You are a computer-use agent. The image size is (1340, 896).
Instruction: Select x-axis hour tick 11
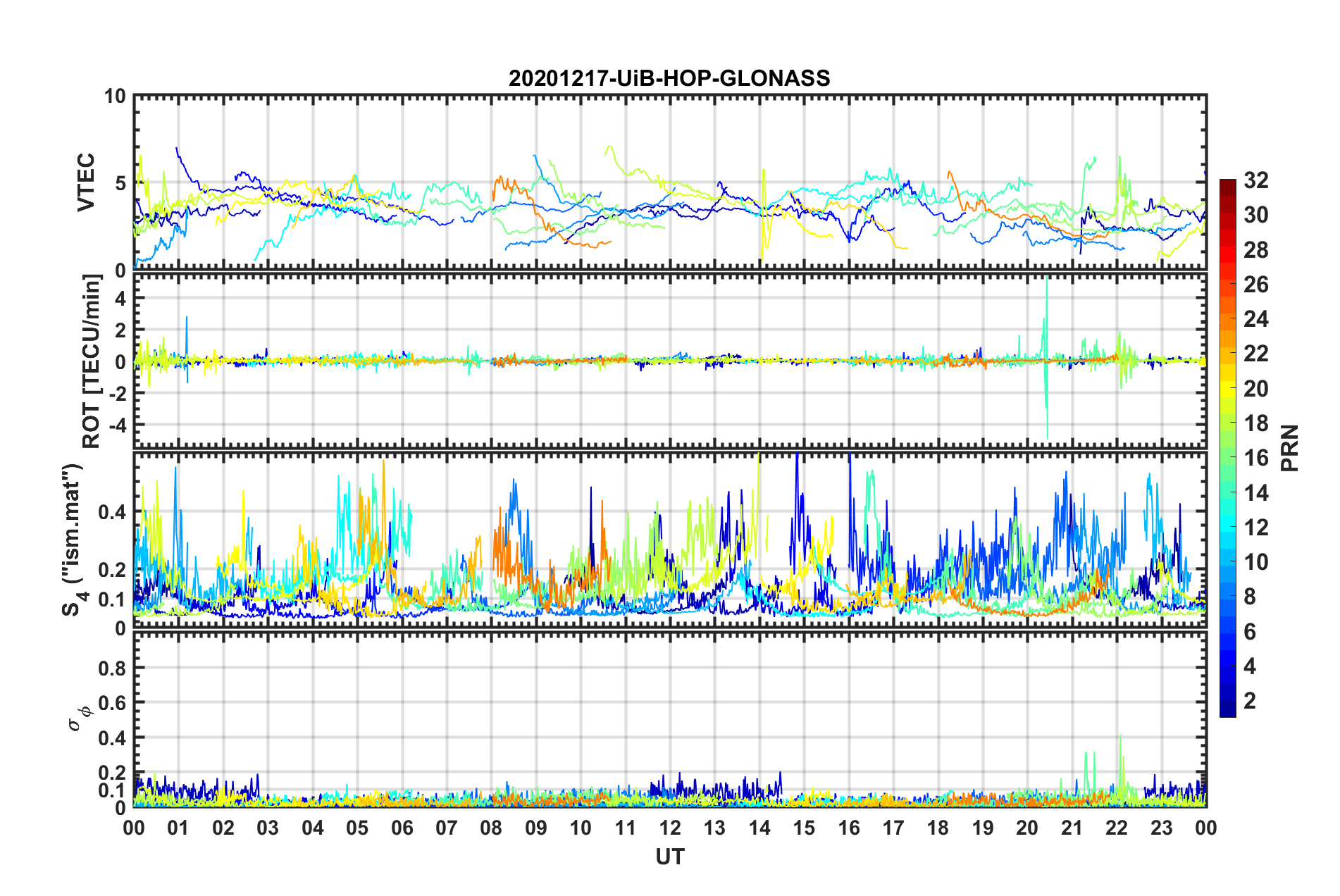tap(626, 828)
